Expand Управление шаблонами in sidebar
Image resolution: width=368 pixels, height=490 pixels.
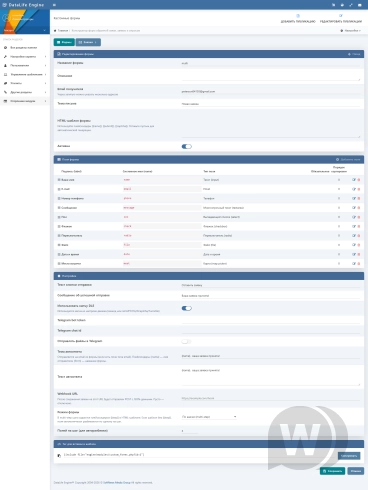[x=25, y=74]
